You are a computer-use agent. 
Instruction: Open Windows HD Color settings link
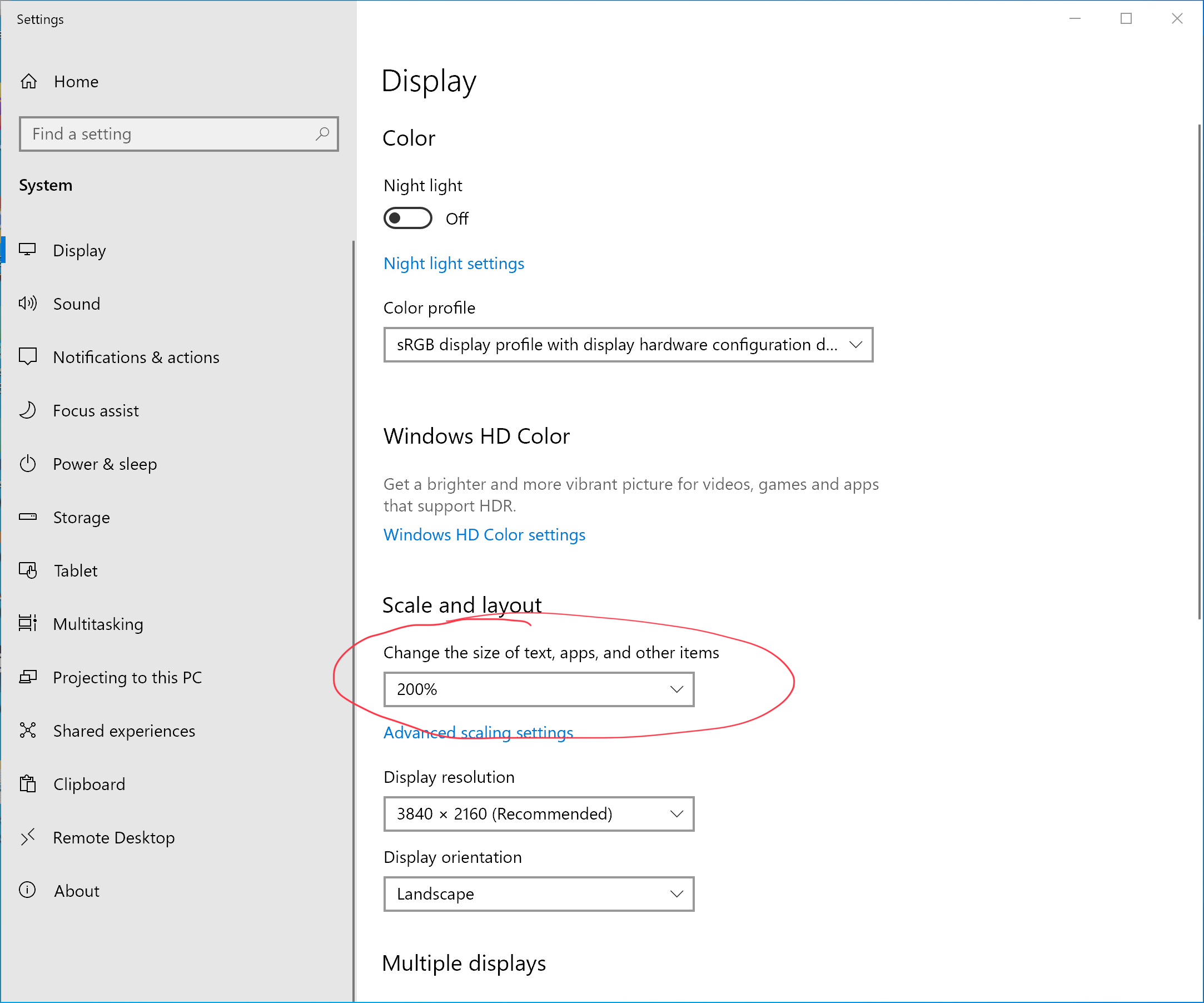tap(485, 534)
